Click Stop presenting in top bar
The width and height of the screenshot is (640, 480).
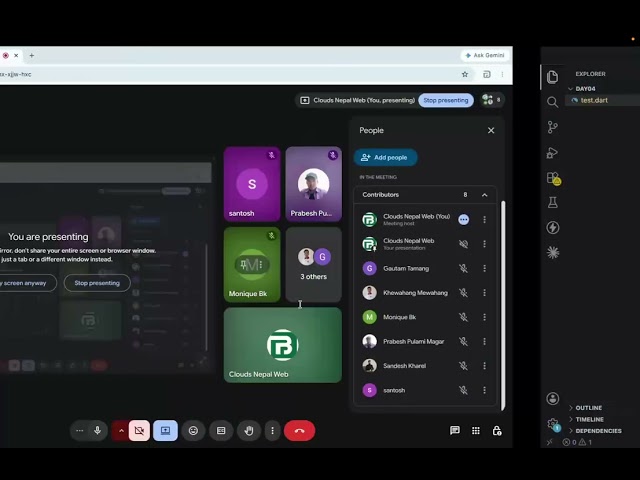point(446,100)
